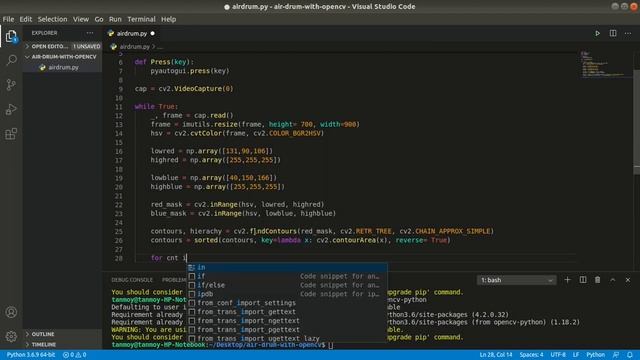Open the Edit menu
Screen dimensions: 640x360
click(x=25, y=19)
